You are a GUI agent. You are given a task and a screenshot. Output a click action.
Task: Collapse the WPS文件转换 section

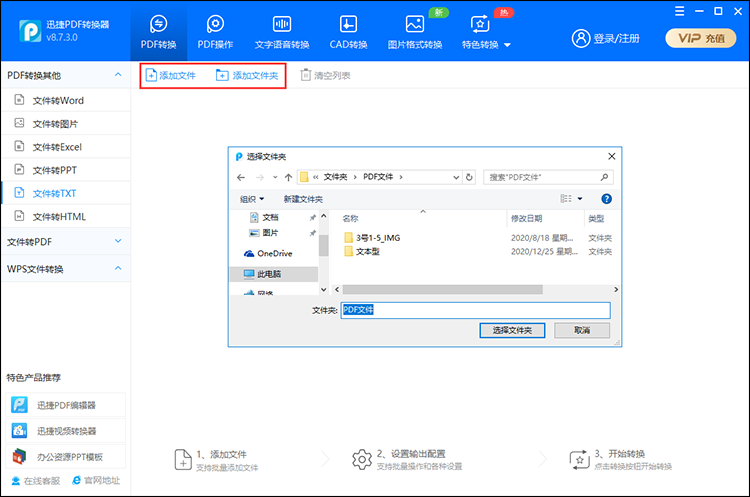118,268
